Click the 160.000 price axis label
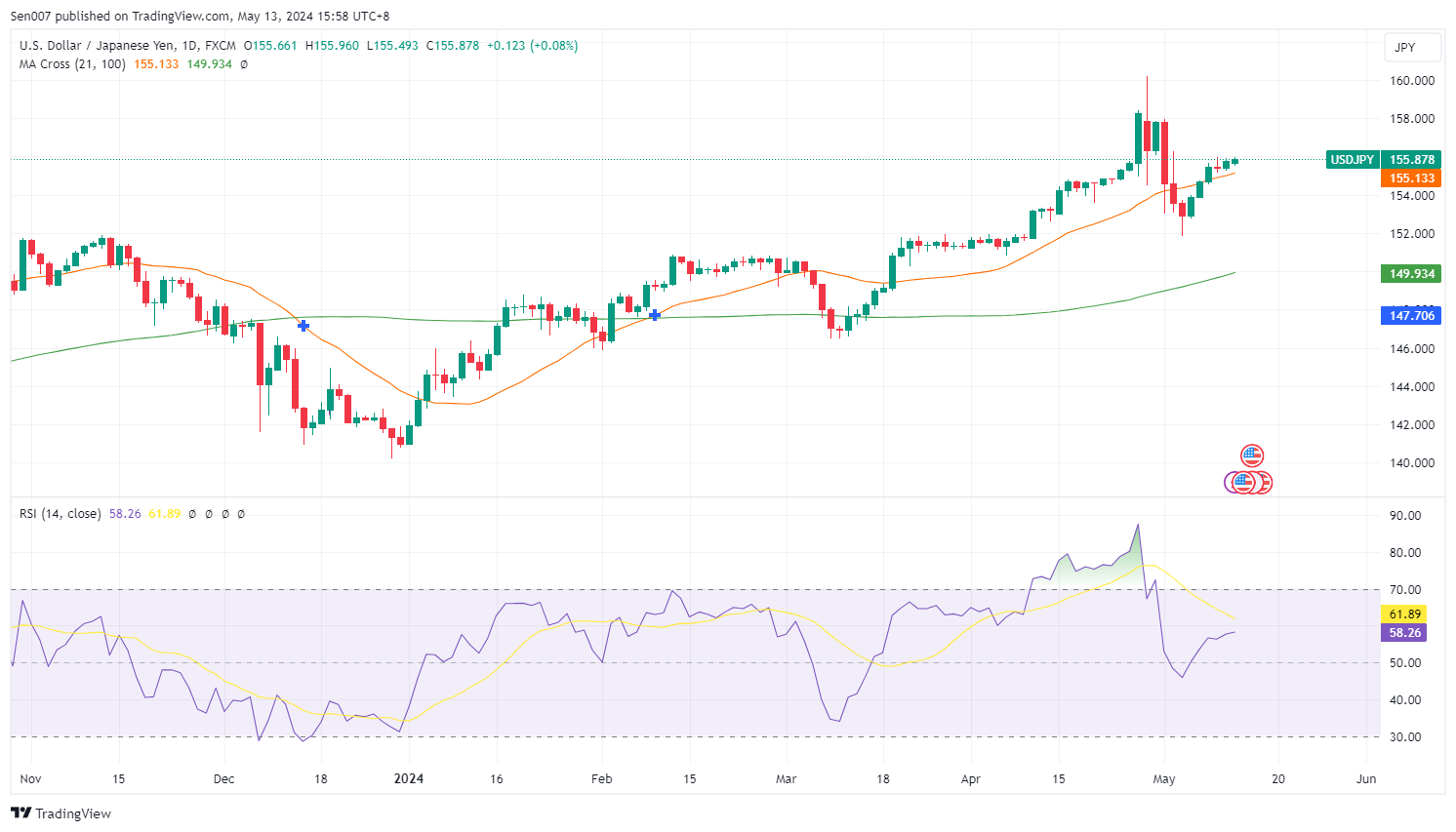 tap(1412, 81)
